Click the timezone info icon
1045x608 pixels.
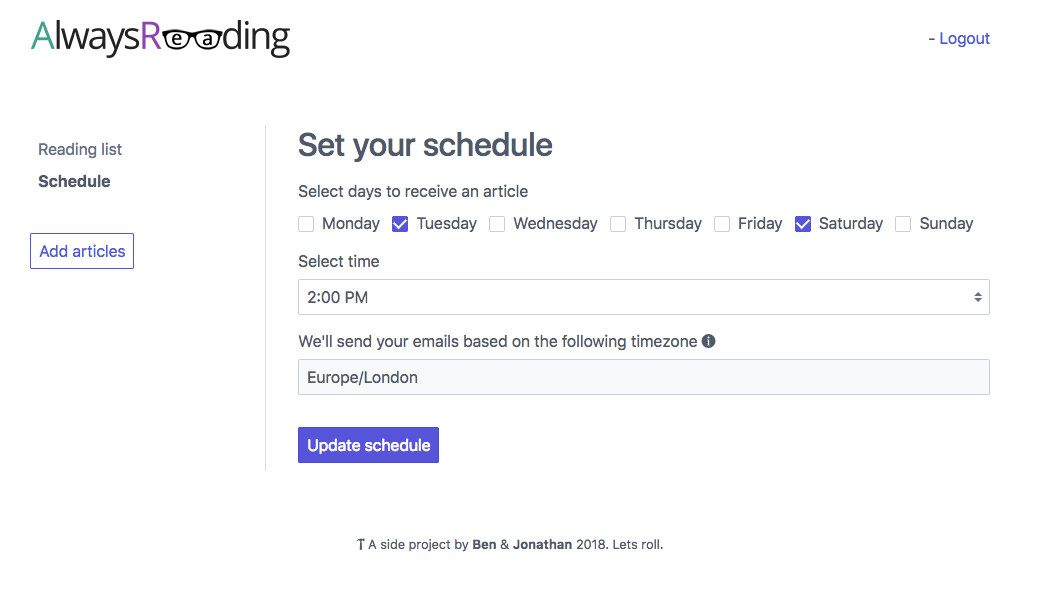click(x=709, y=341)
